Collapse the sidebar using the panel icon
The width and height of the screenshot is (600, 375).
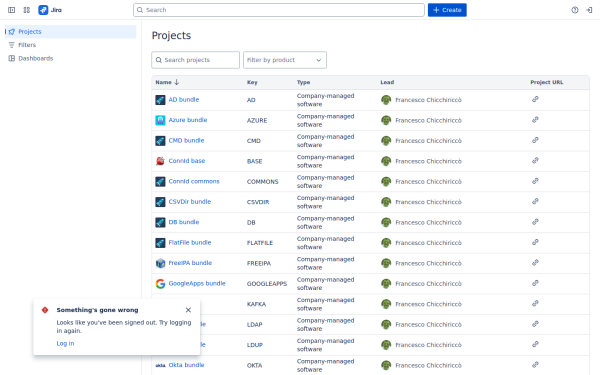coord(11,10)
